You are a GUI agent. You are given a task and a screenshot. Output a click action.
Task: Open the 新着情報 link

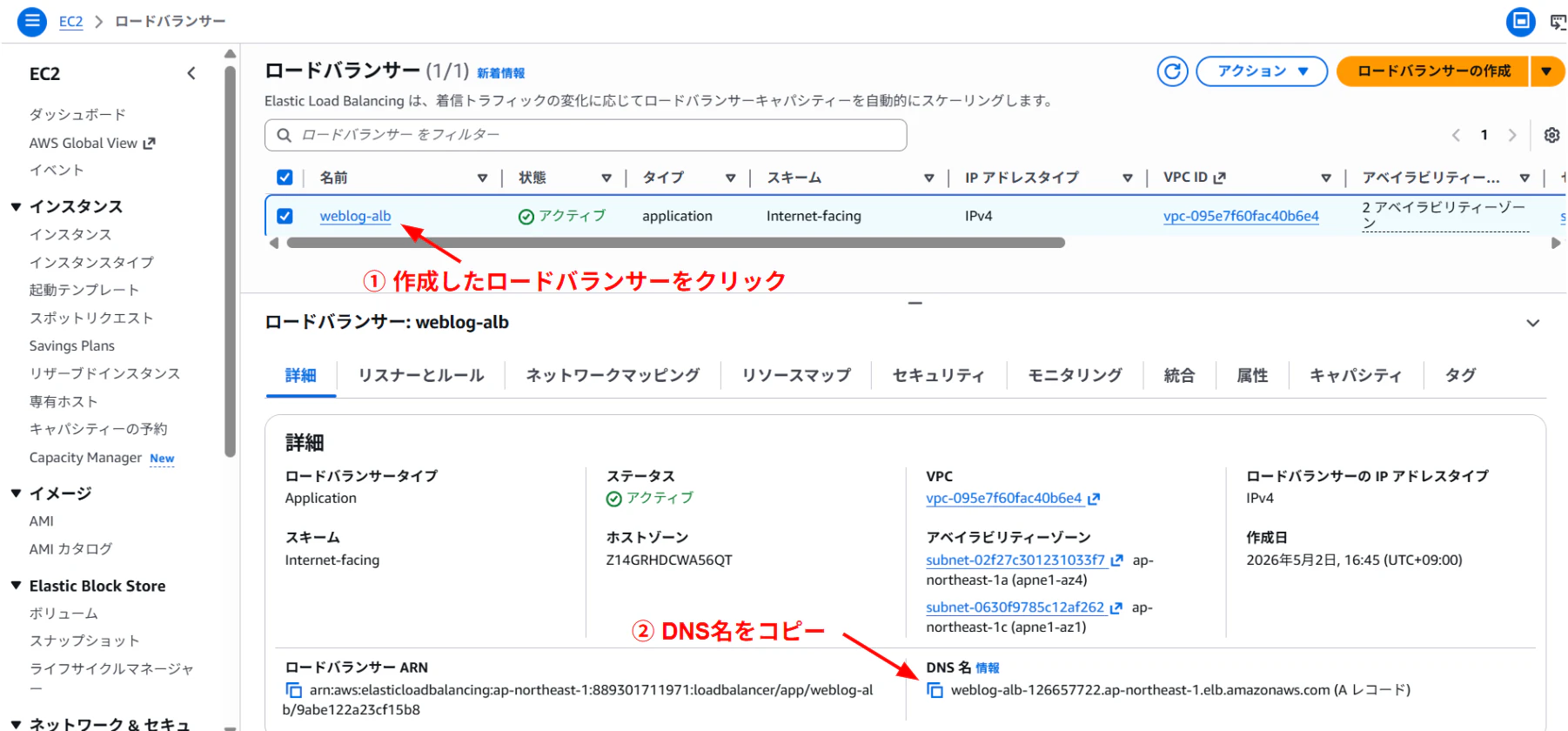[500, 73]
